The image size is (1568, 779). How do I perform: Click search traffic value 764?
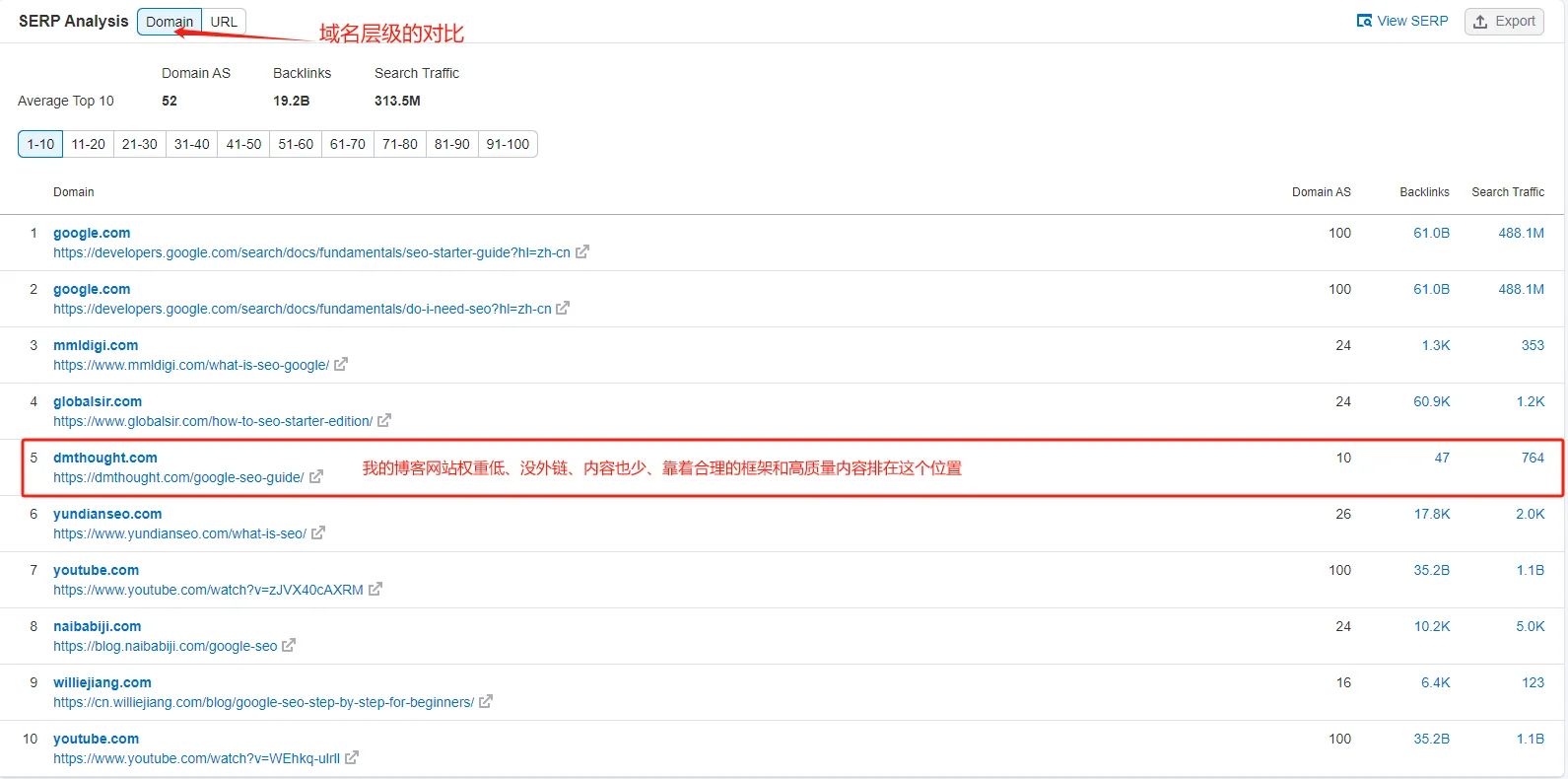tap(1533, 458)
